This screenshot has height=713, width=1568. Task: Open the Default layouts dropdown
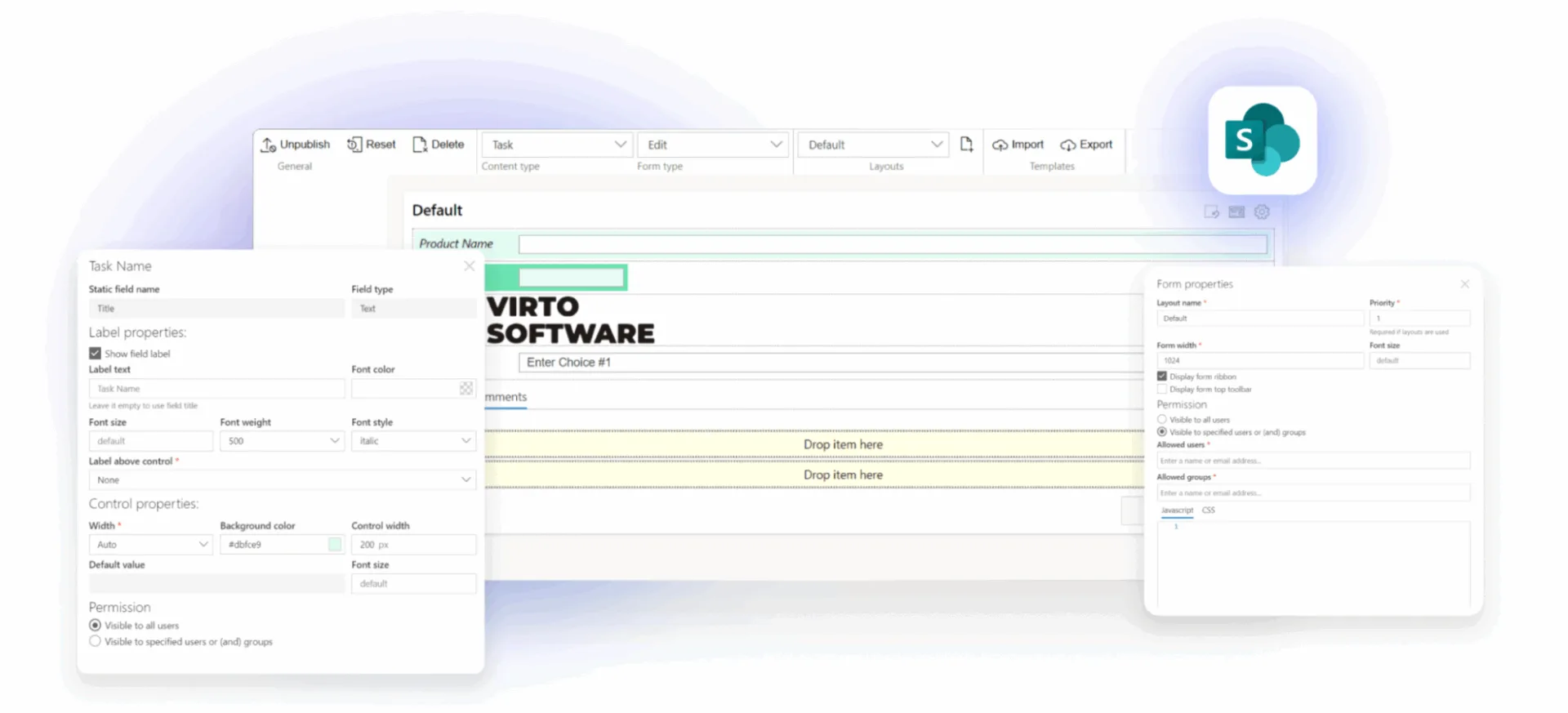[873, 145]
